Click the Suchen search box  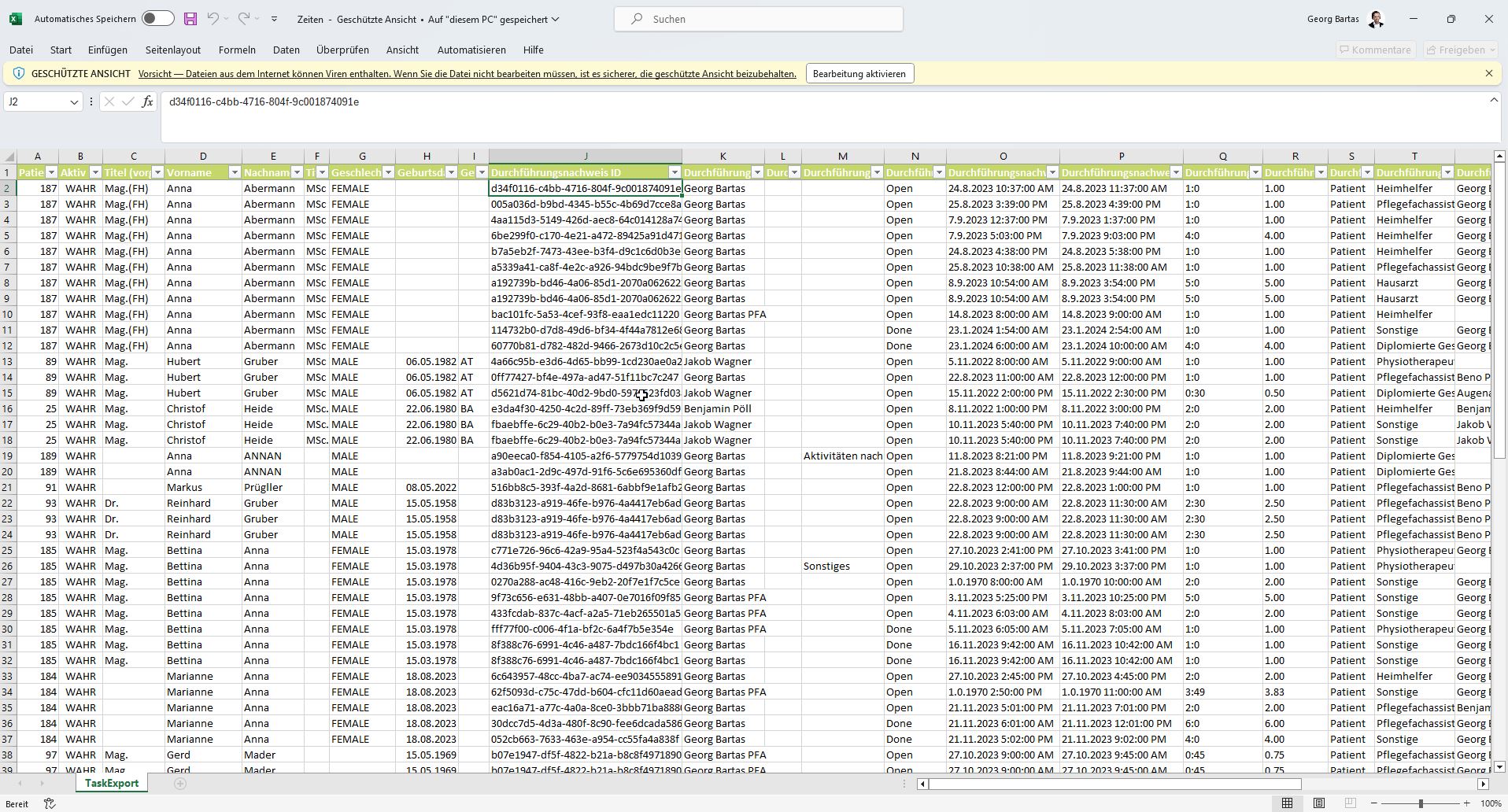[x=759, y=19]
